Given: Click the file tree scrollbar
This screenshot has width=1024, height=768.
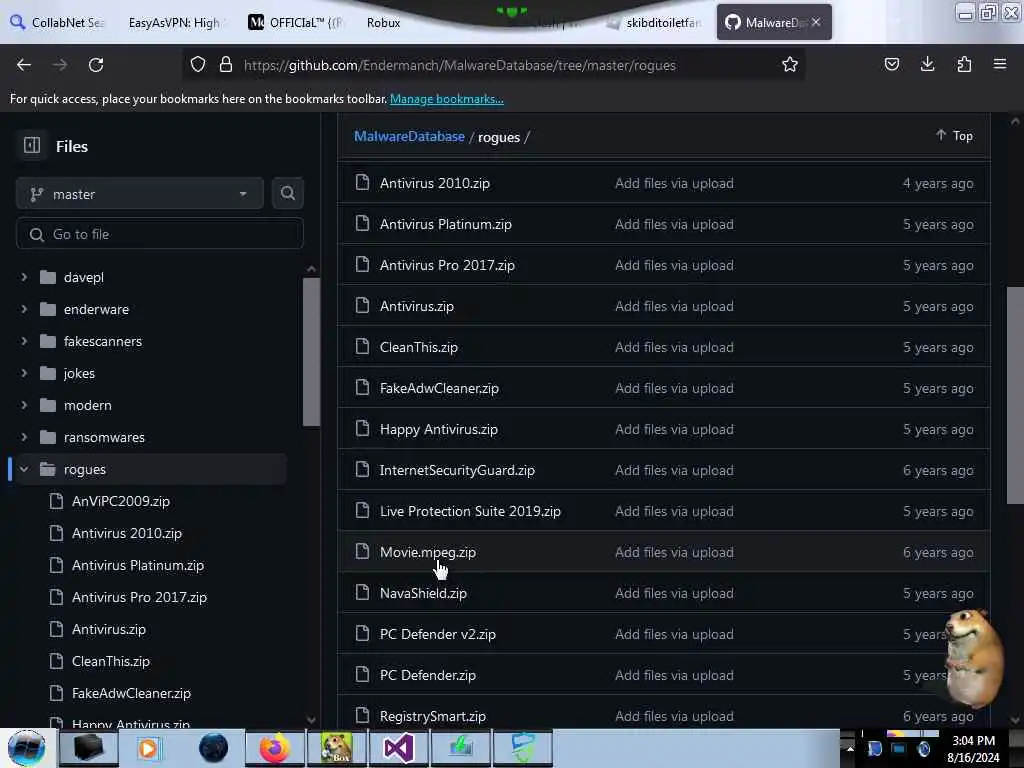Looking at the screenshot, I should click(311, 351).
